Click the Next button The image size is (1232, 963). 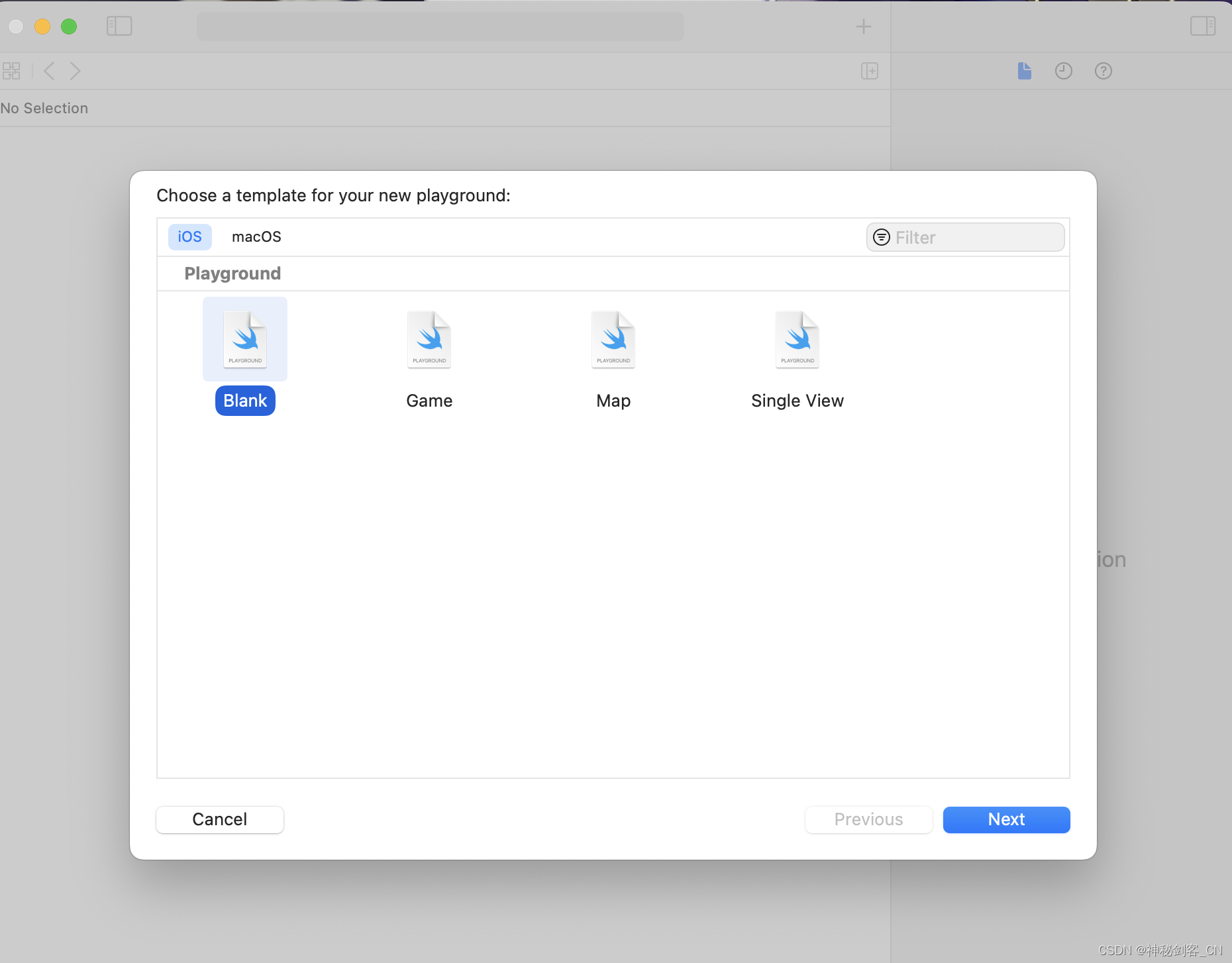(1006, 819)
